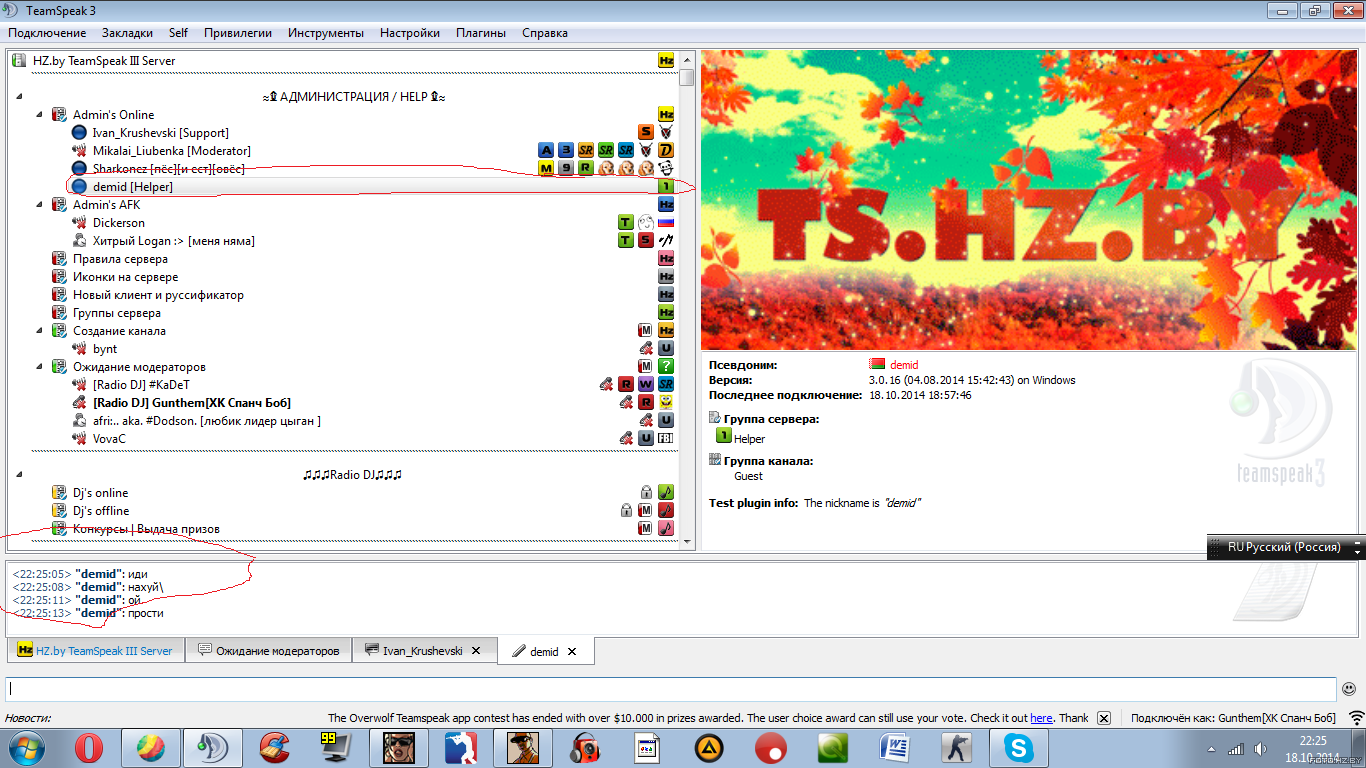Click the Russian flag icon beside Dickerson
This screenshot has width=1366, height=768.
click(x=666, y=222)
